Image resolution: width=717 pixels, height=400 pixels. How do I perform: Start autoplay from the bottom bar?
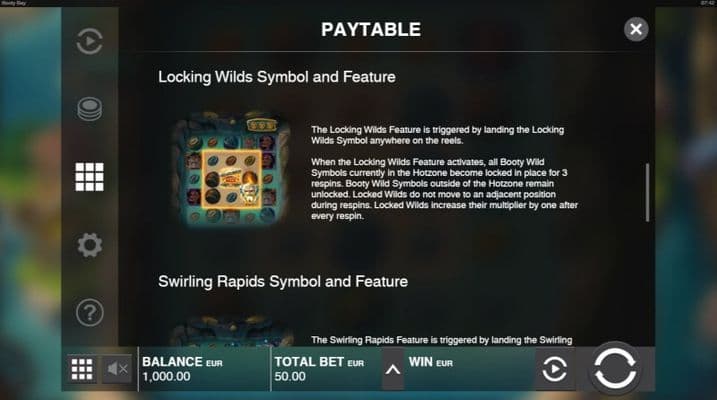555,369
